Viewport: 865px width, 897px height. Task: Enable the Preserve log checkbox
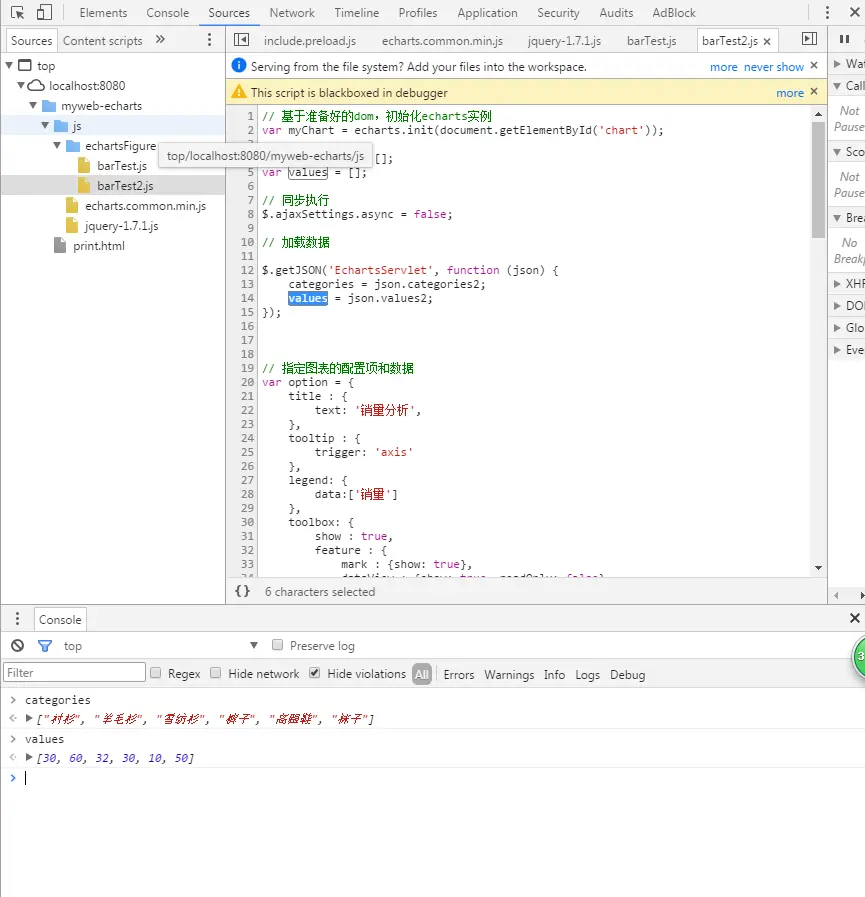click(x=277, y=645)
